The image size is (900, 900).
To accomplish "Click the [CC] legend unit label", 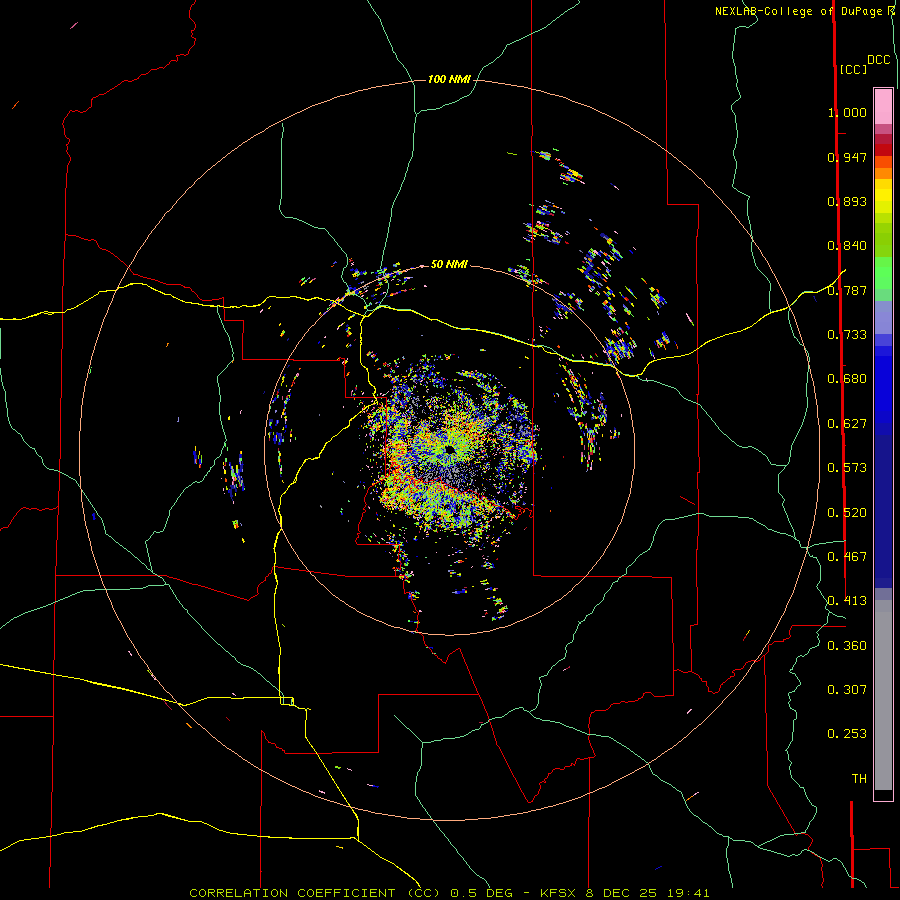I will (853, 69).
